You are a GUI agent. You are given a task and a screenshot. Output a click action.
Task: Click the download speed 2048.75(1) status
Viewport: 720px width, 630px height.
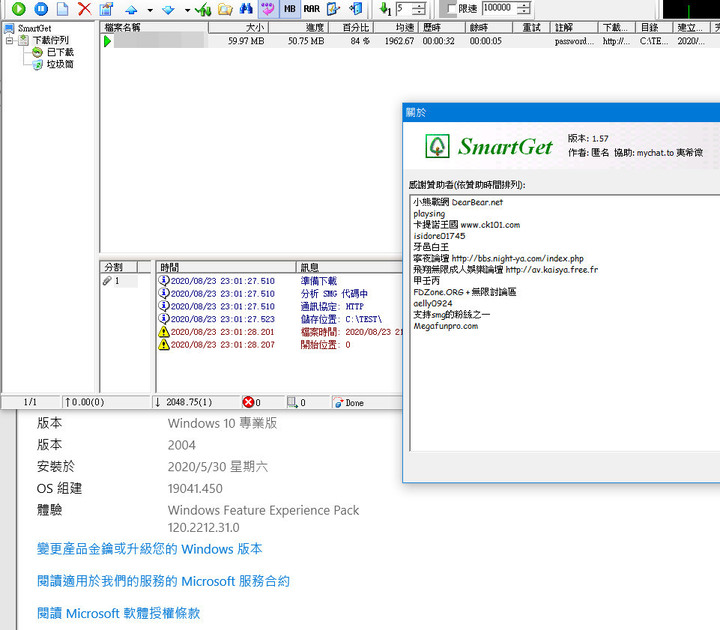pos(184,402)
